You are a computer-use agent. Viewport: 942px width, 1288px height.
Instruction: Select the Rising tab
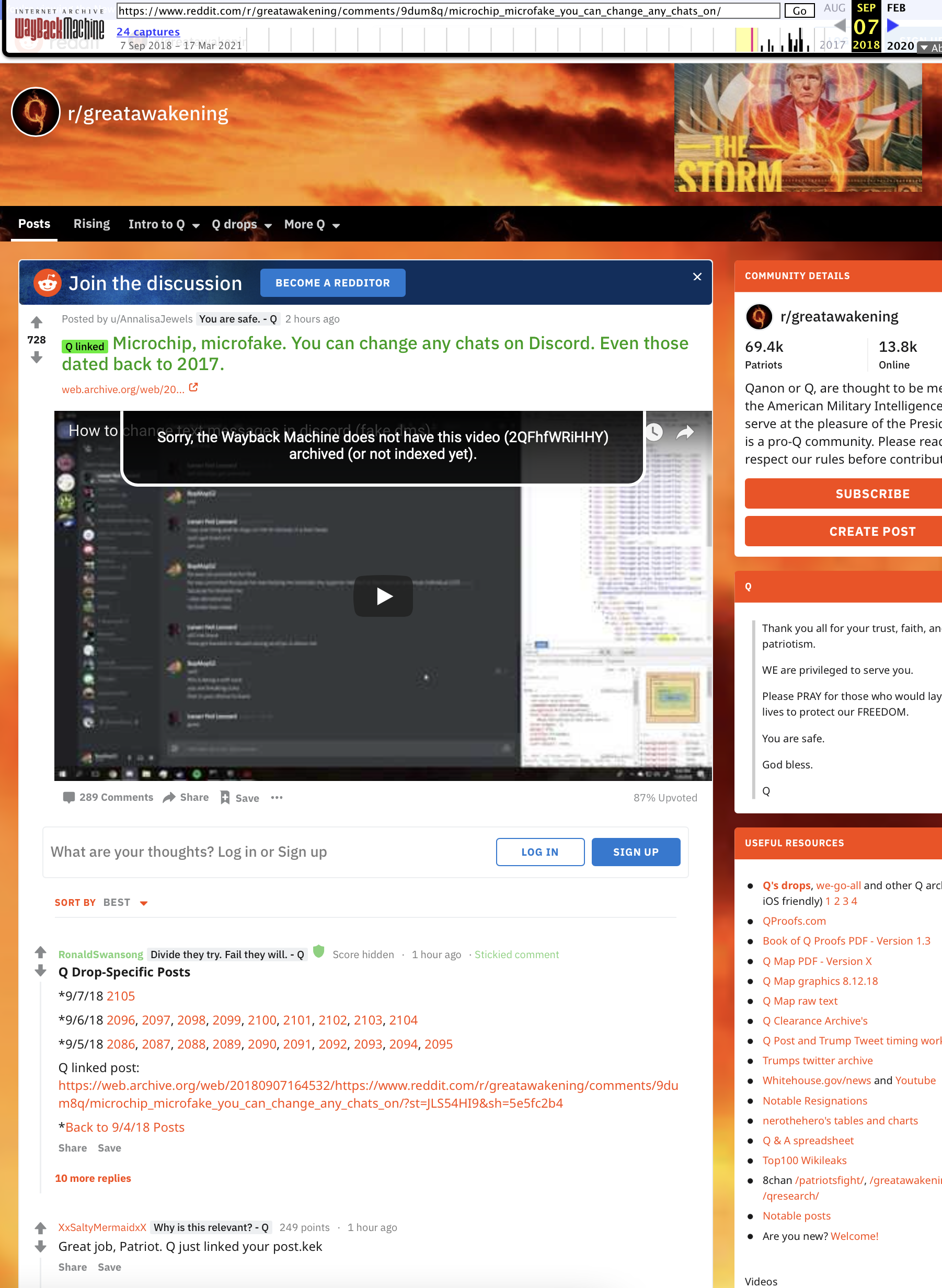coord(92,224)
